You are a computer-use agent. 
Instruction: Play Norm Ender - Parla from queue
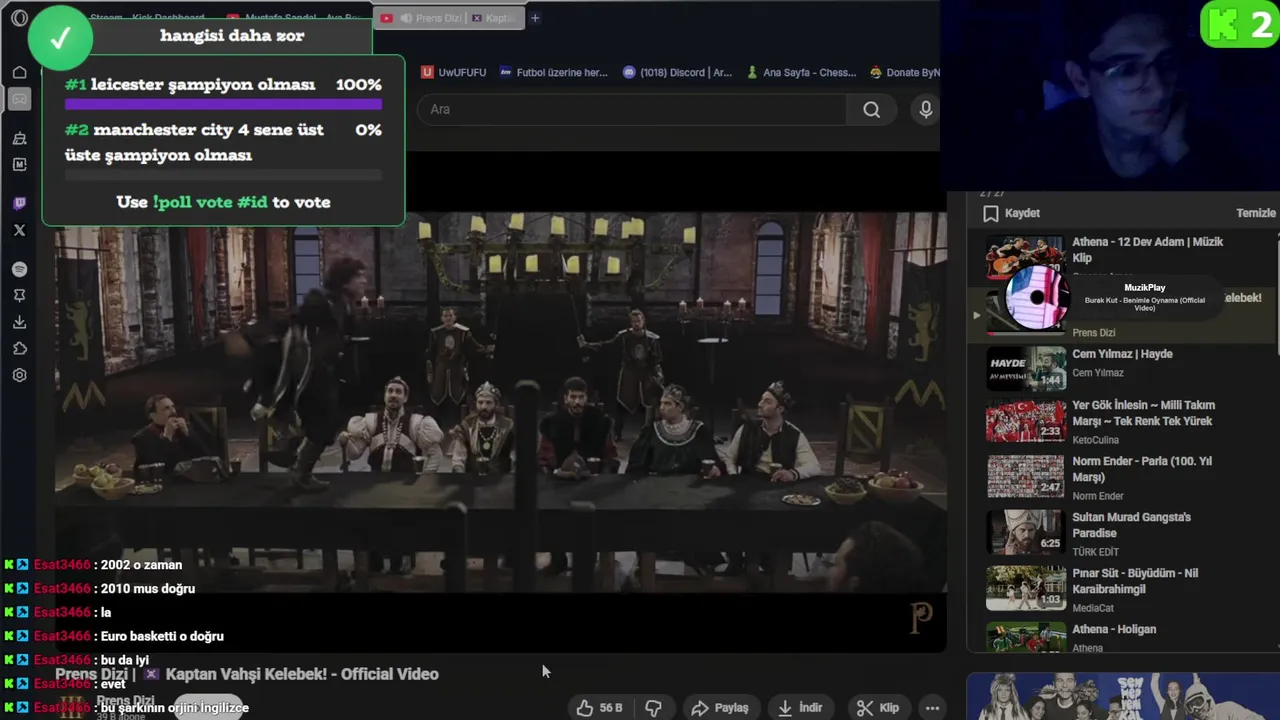(x=1142, y=469)
